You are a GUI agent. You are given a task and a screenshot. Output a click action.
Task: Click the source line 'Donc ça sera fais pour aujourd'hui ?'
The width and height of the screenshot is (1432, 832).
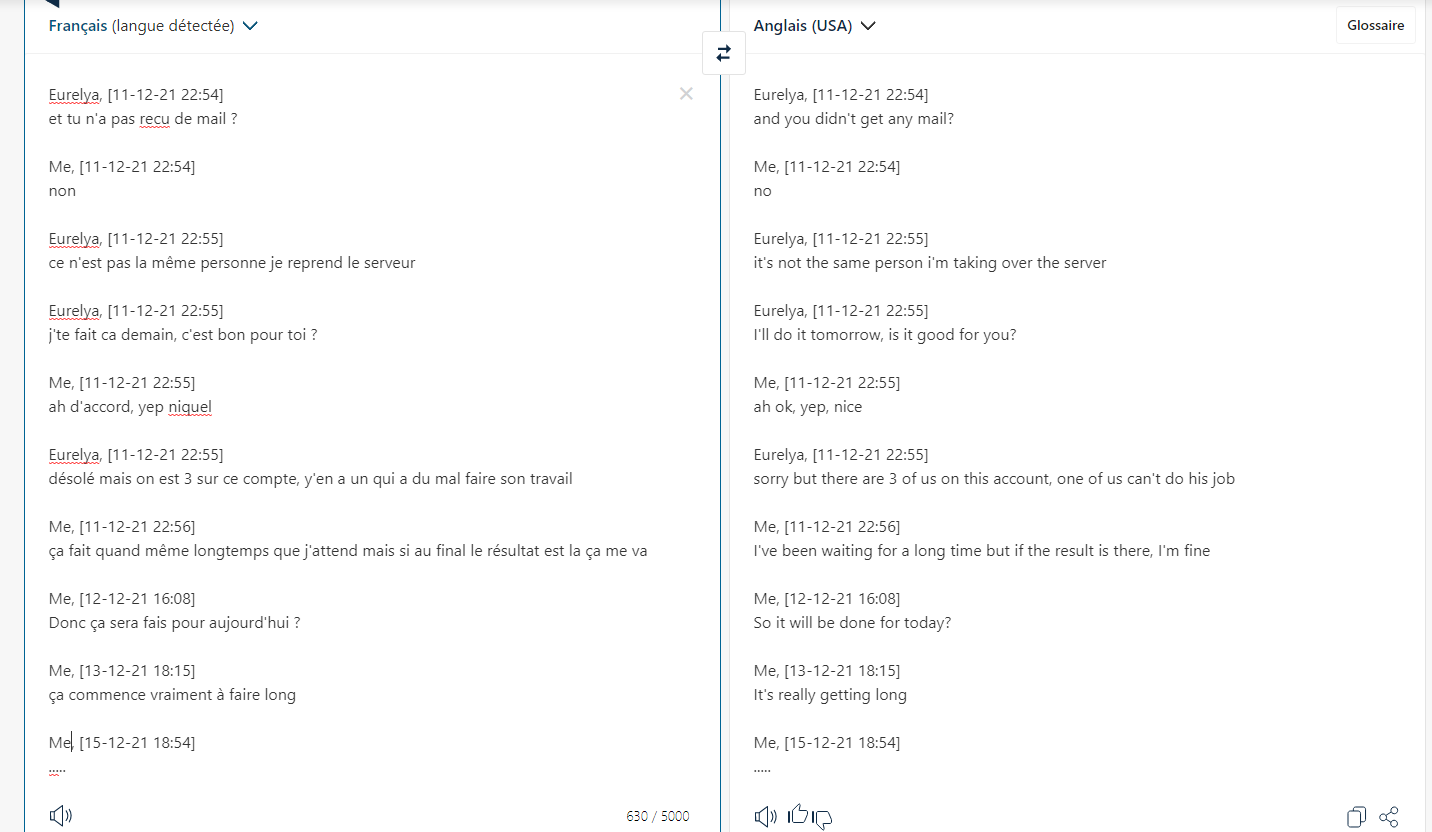175,622
